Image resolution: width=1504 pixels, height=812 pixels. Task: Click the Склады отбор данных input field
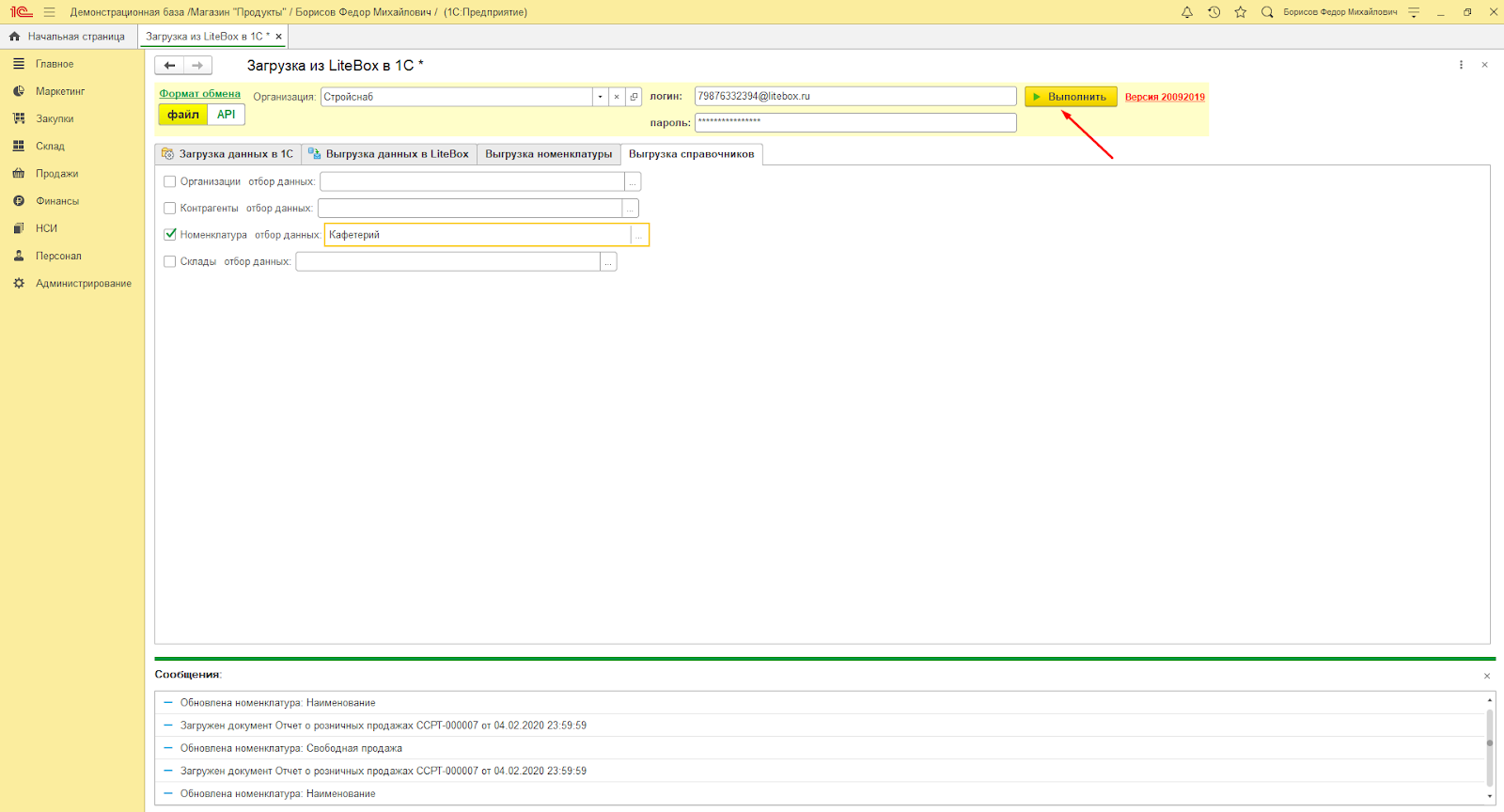coord(448,261)
